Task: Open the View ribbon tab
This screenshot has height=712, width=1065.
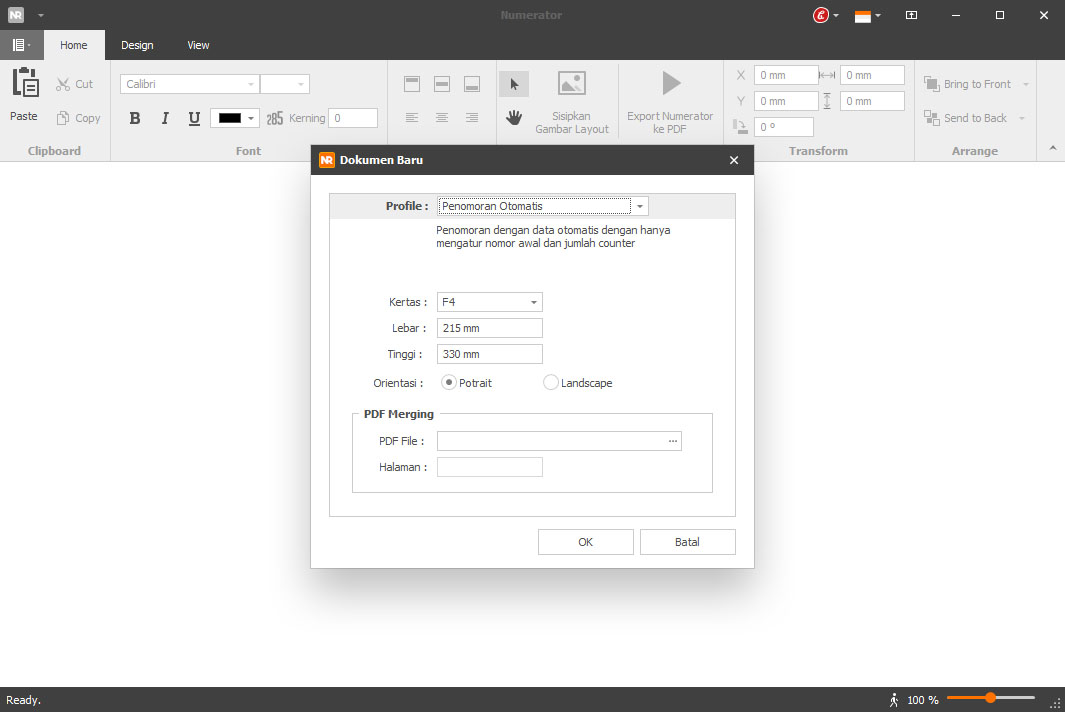Action: coord(198,45)
